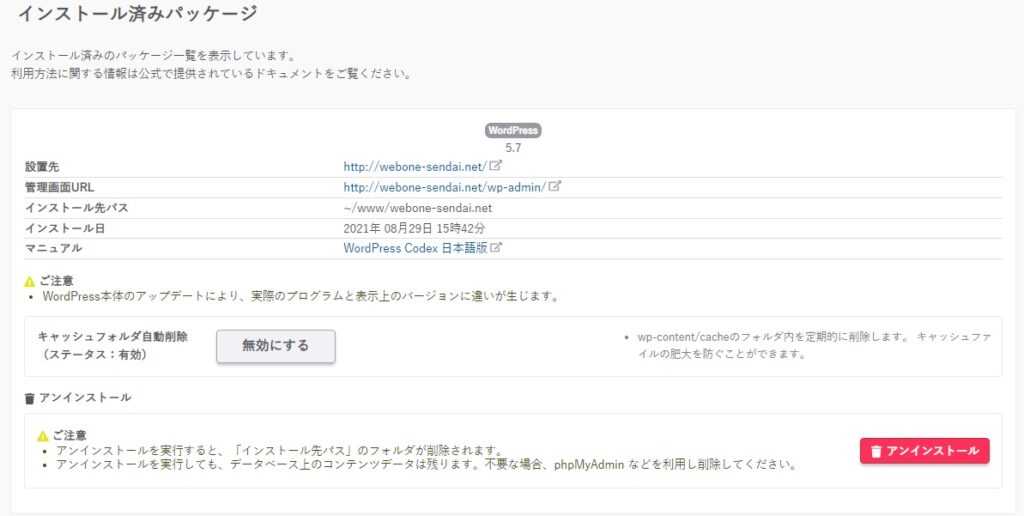1024x516 pixels.
Task: Click the キャッシュフォルダ自動削除 label
Action: pos(113,337)
